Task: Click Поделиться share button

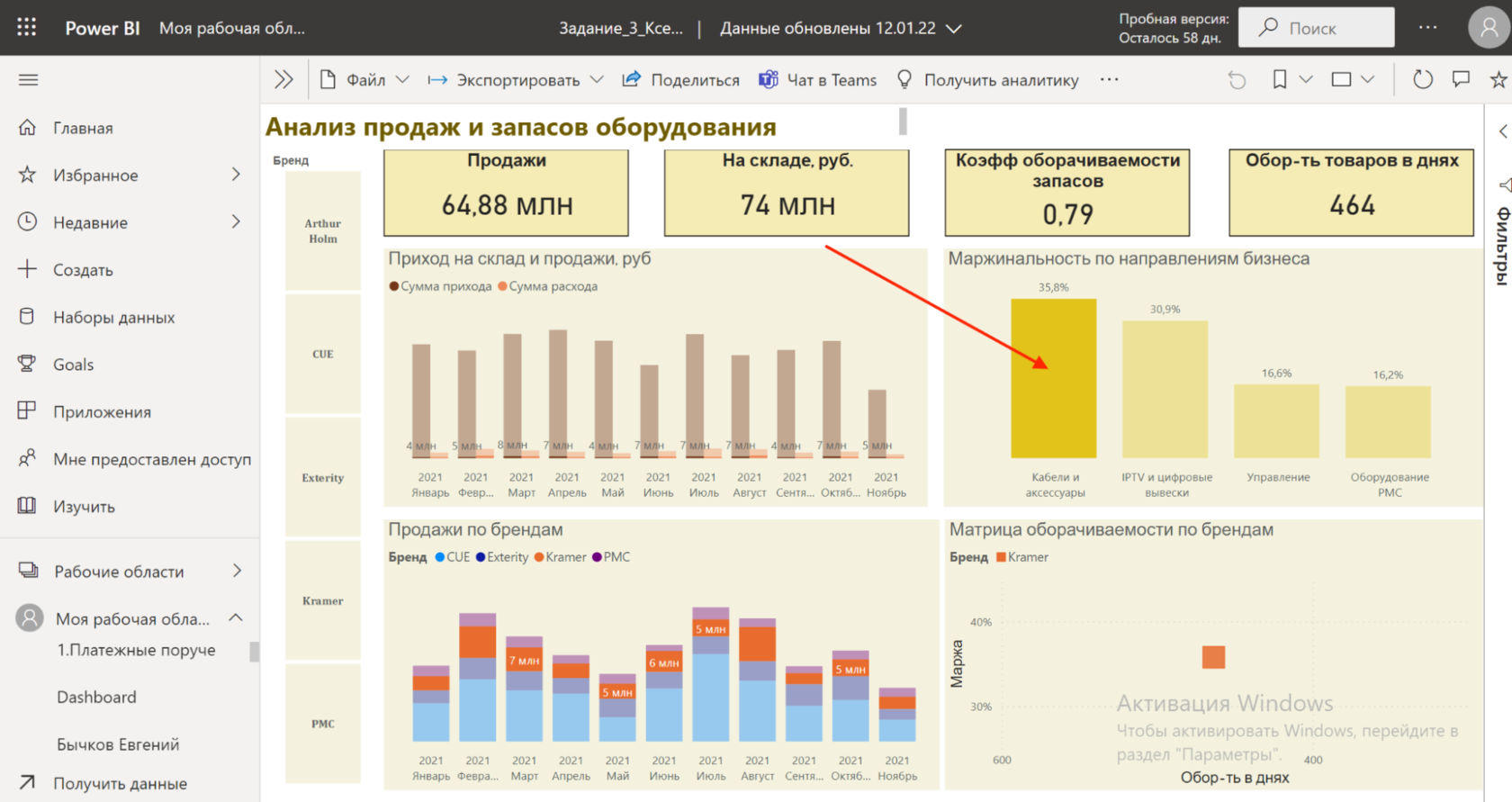Action: [681, 80]
